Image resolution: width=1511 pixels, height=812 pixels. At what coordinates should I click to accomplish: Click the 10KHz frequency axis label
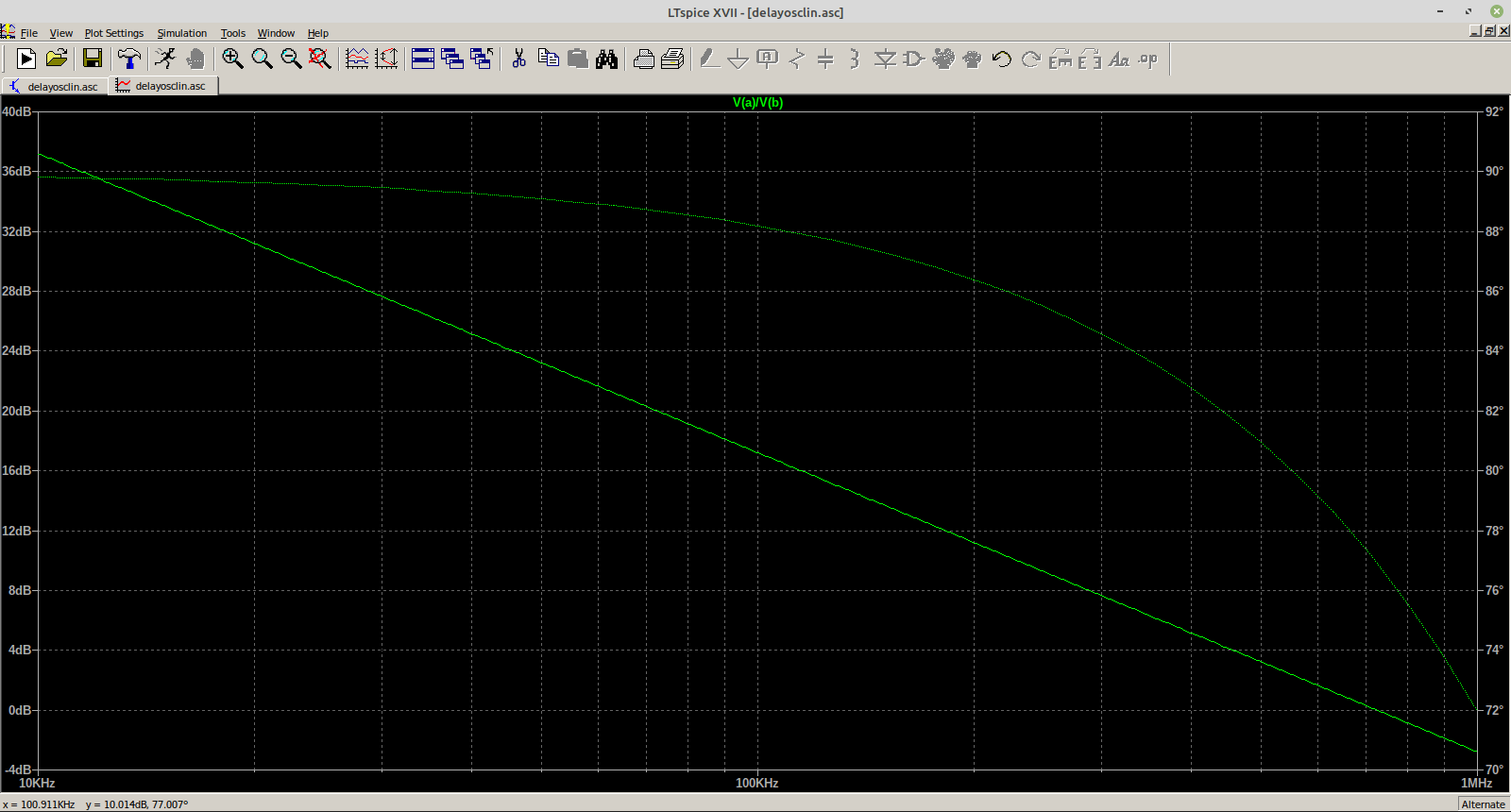click(x=37, y=783)
